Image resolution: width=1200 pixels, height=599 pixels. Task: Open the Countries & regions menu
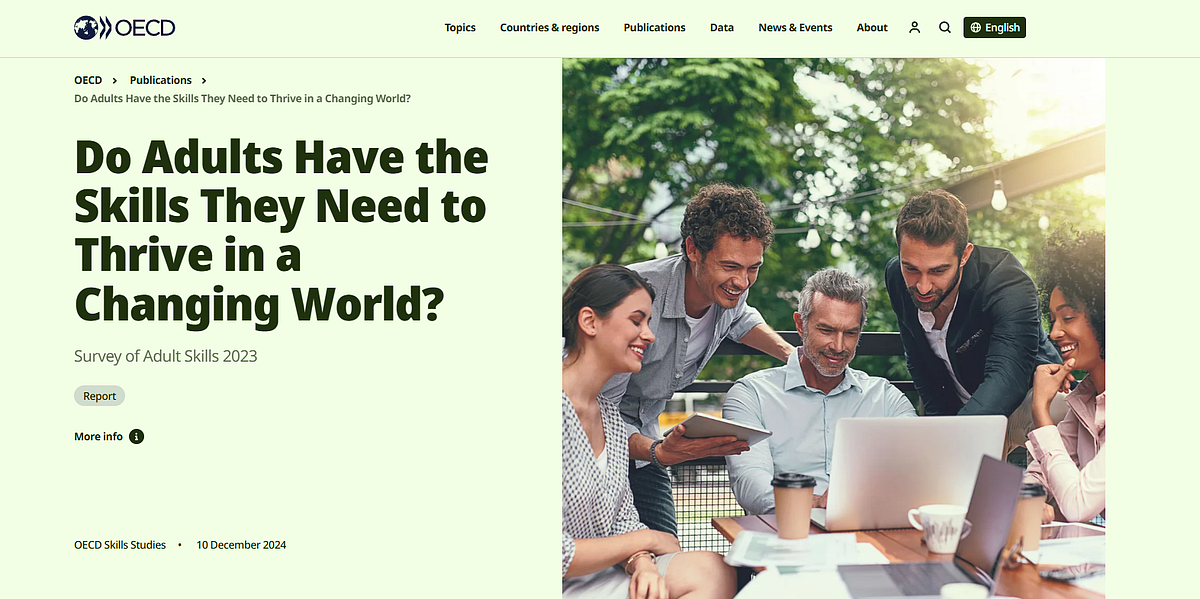tap(550, 28)
